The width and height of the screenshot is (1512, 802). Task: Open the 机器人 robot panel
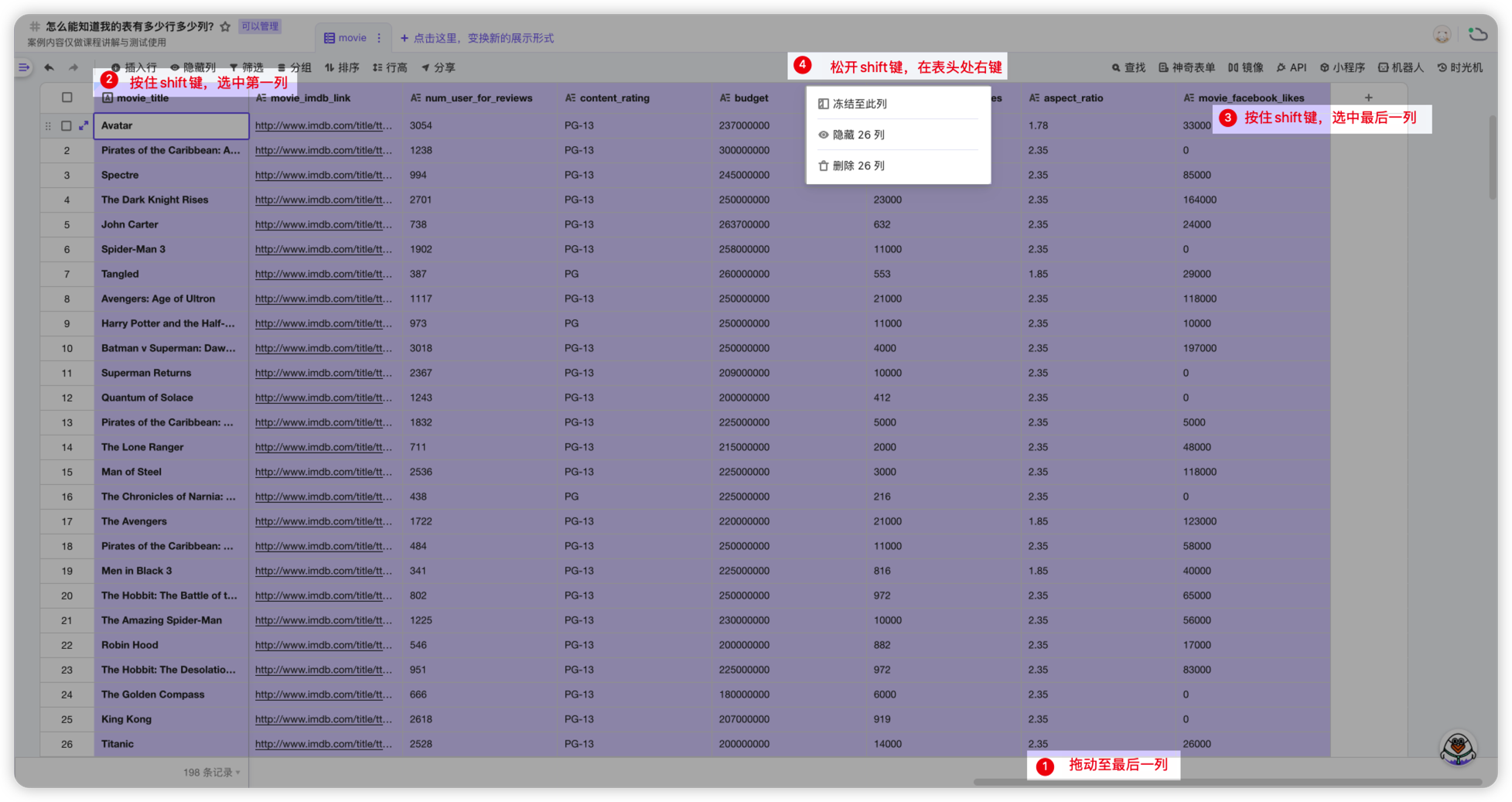click(x=1401, y=67)
